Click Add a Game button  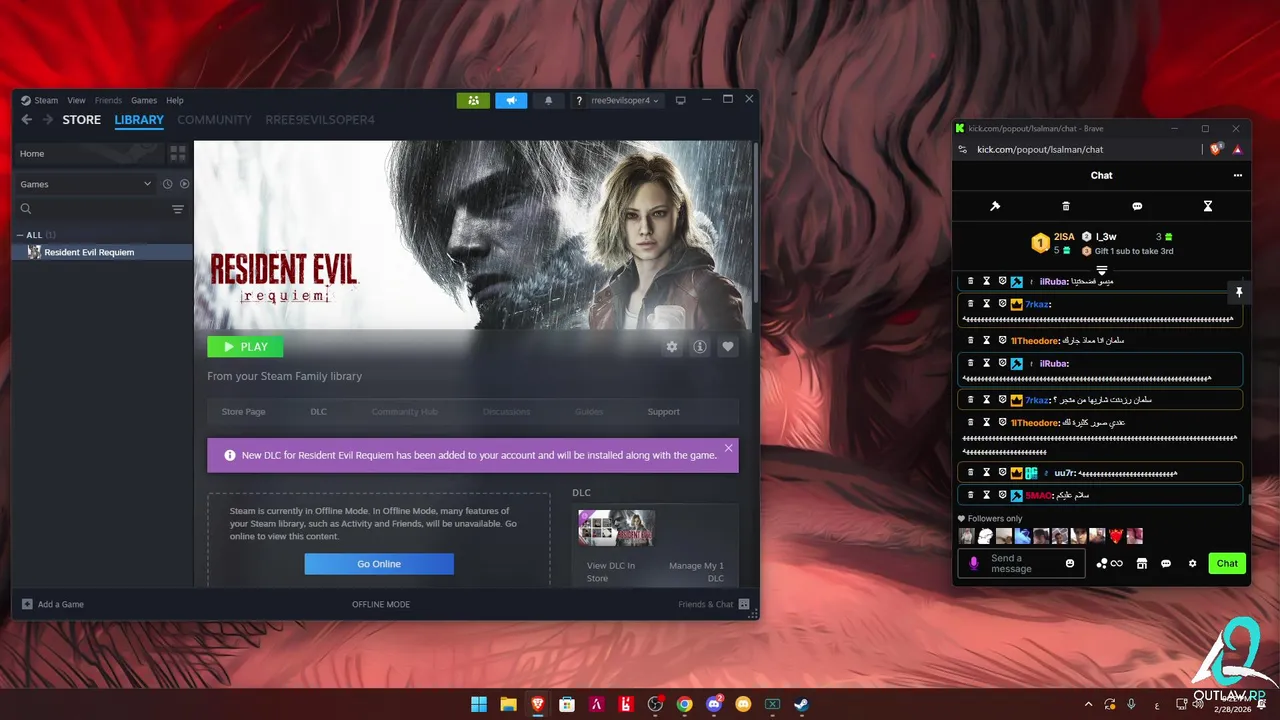(53, 604)
